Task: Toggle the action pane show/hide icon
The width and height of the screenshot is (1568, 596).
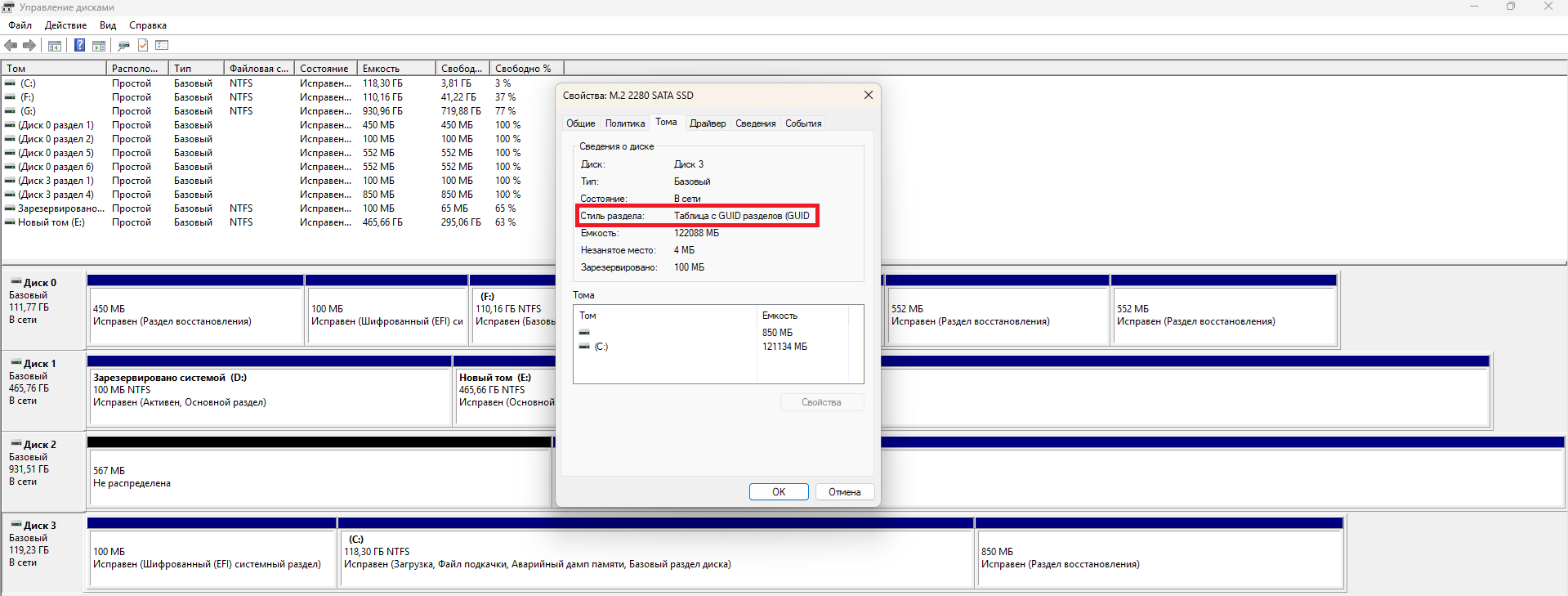Action: (99, 46)
